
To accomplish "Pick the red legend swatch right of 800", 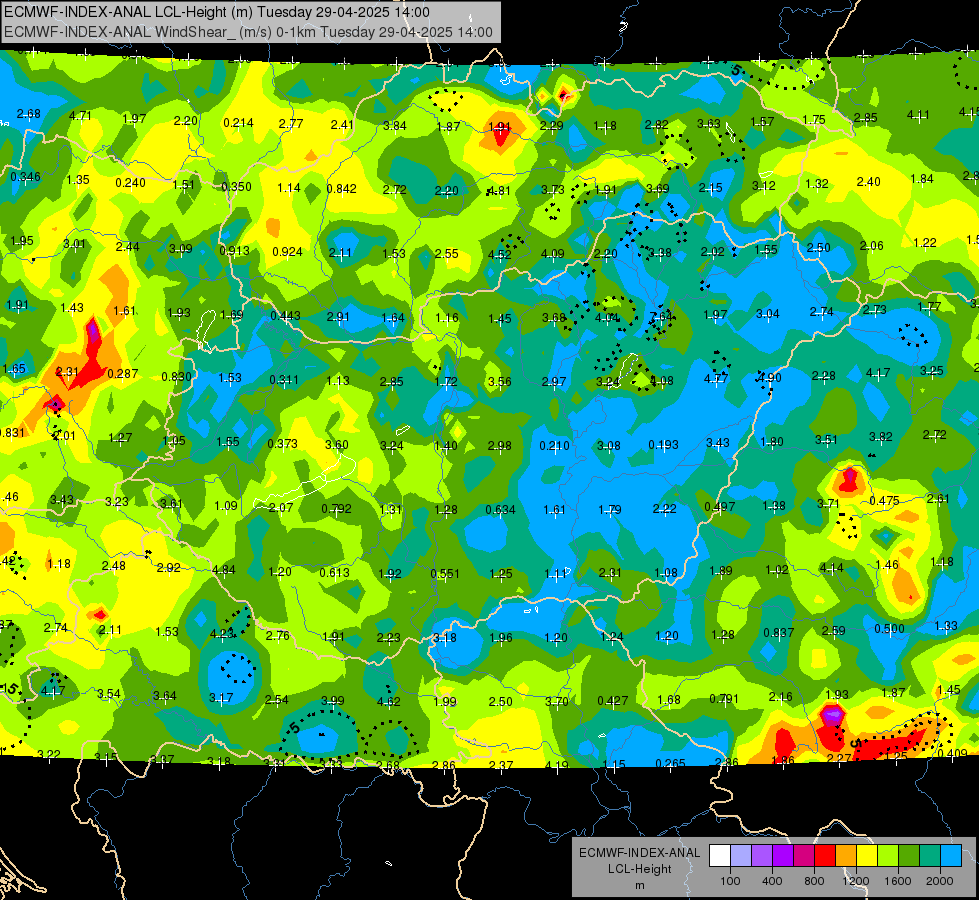I will (x=825, y=856).
